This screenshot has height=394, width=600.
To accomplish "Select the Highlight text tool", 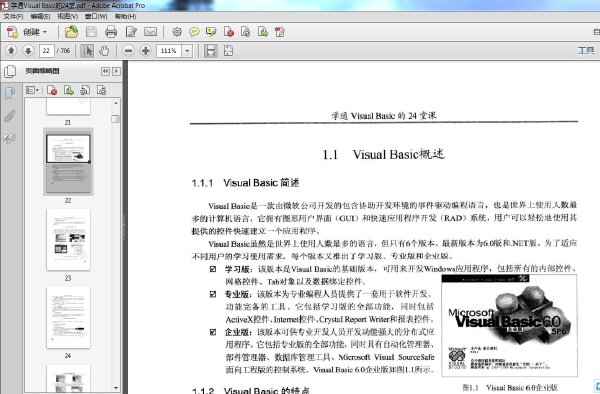I will pos(211,32).
